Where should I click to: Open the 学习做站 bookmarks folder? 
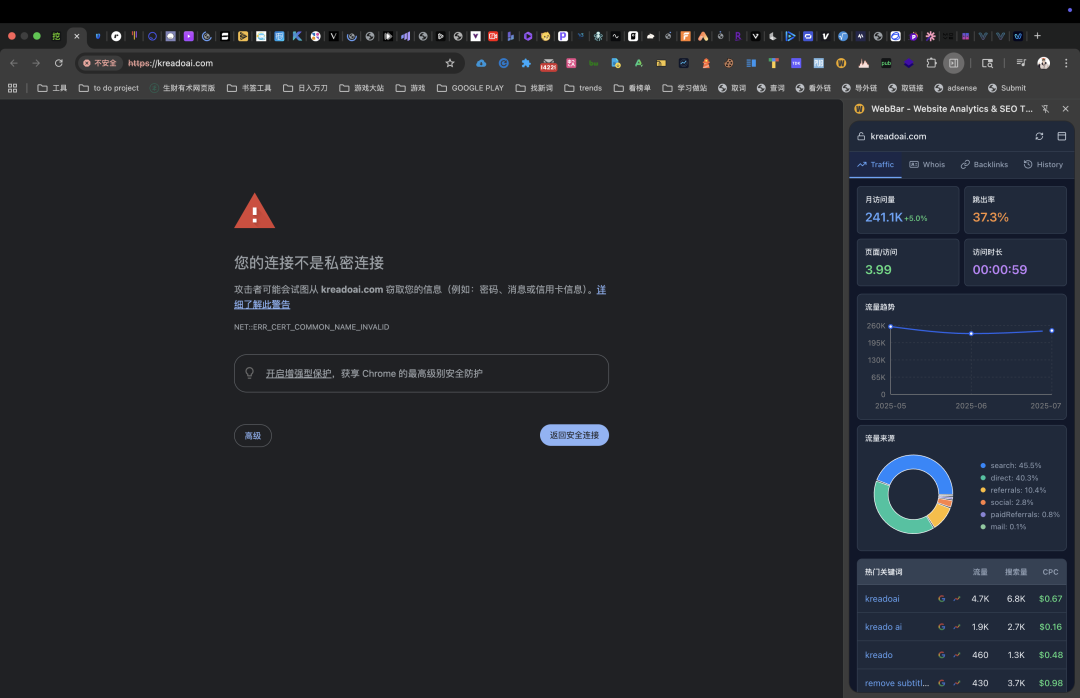pyautogui.click(x=685, y=88)
